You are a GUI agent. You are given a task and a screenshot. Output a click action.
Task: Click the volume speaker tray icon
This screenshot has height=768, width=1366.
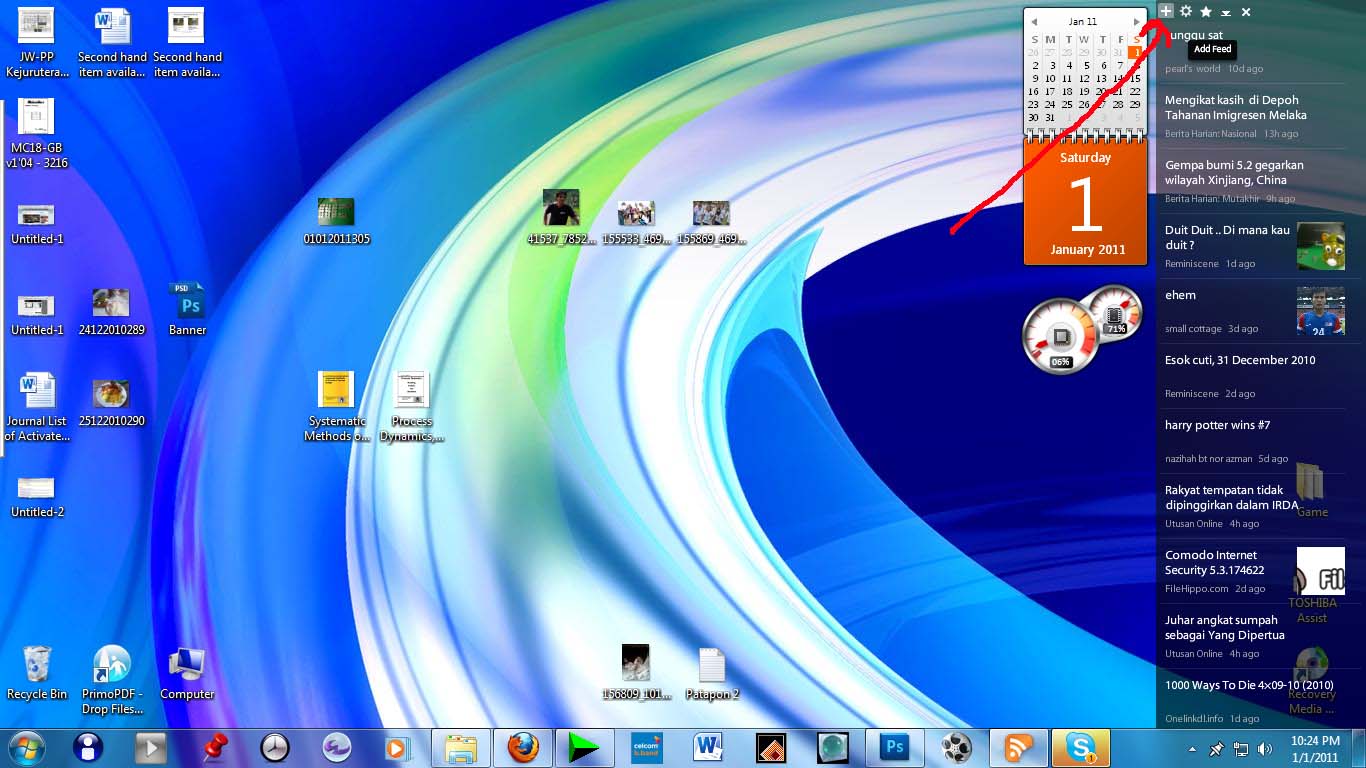point(1265,748)
